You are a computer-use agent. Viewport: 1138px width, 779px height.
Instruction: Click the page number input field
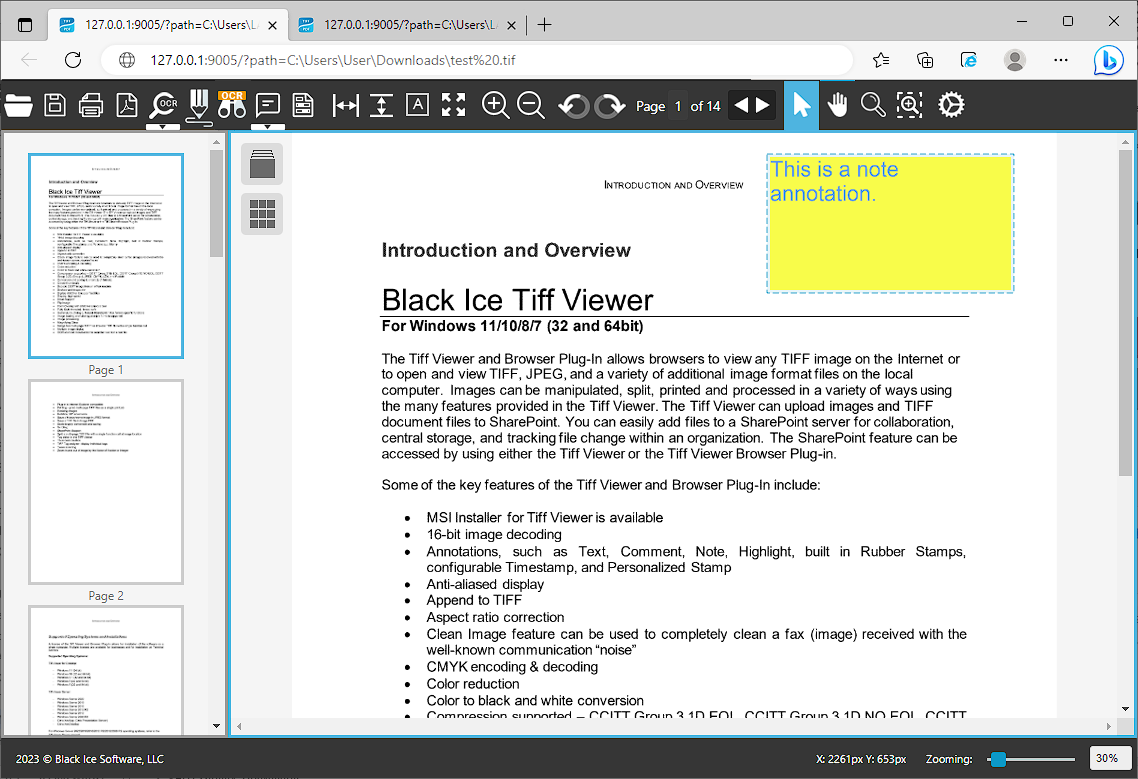point(678,106)
